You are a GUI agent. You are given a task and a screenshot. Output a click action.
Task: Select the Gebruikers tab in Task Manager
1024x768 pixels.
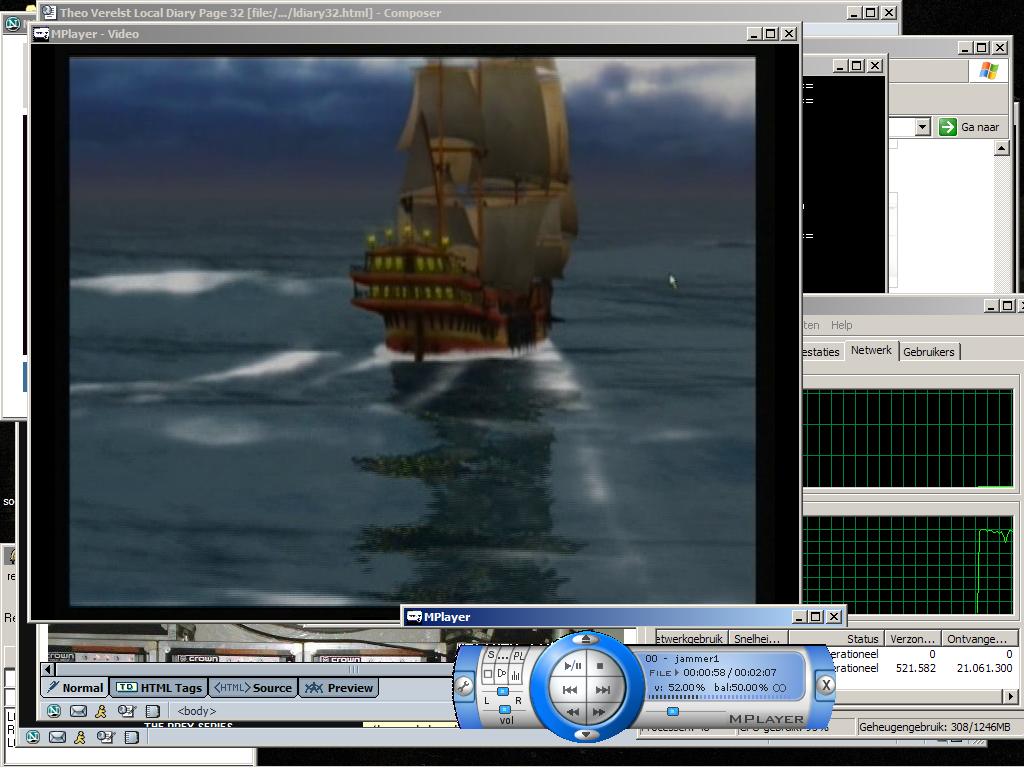point(929,351)
